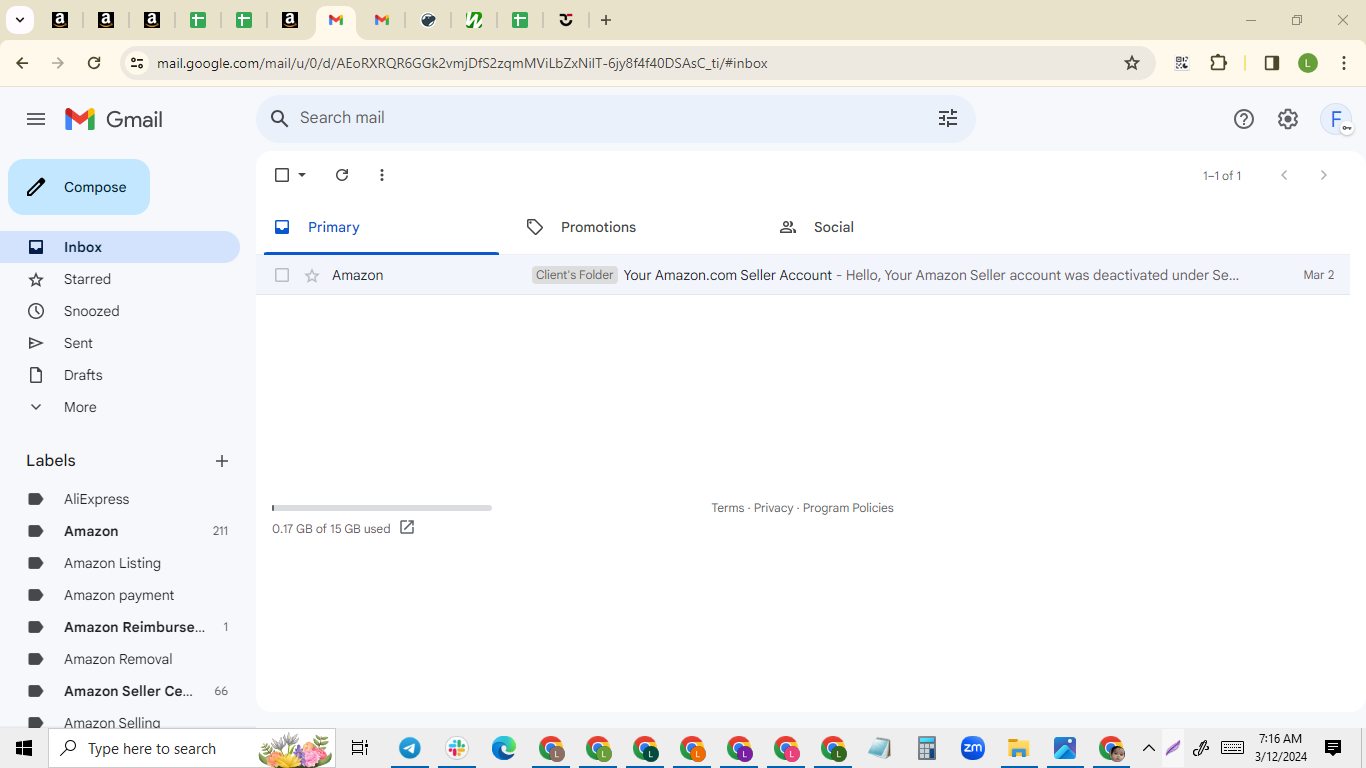The image size is (1366, 768).
Task: Open the browser Extensions puzzle icon
Action: coord(1218,63)
